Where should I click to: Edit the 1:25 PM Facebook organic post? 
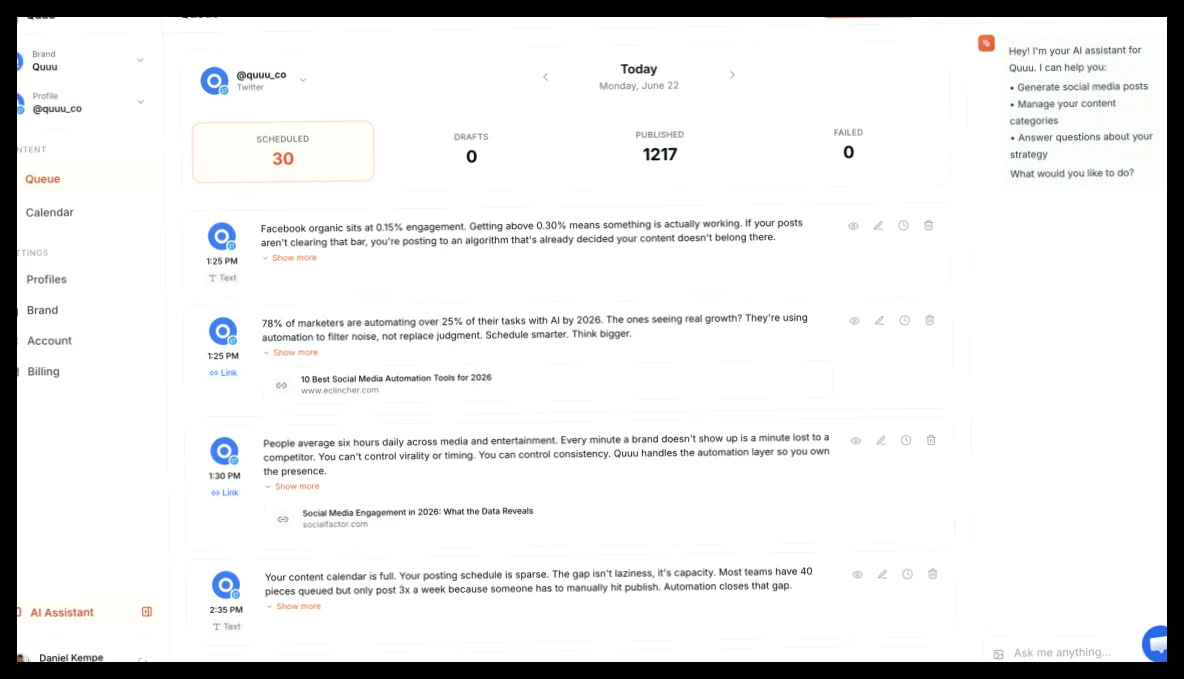[878, 226]
